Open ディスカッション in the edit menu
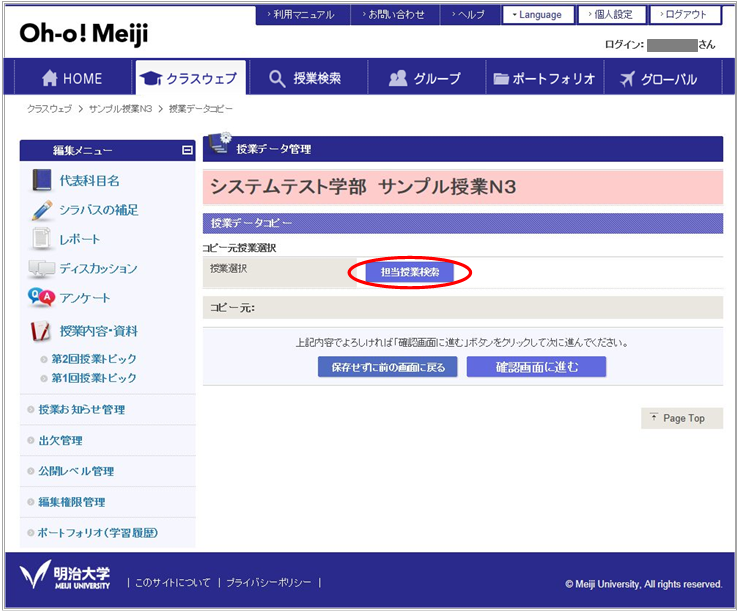 [98, 268]
